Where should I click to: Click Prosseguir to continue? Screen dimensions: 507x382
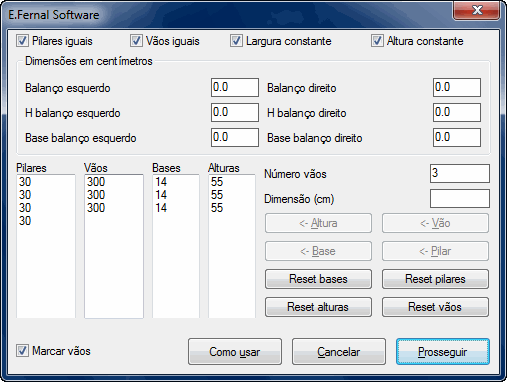tap(443, 352)
